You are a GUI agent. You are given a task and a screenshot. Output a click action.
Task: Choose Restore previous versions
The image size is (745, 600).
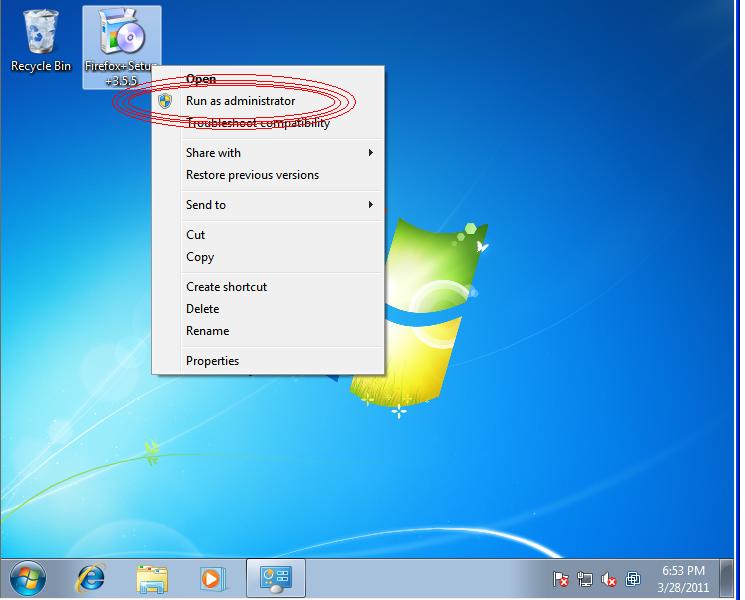tap(268, 175)
